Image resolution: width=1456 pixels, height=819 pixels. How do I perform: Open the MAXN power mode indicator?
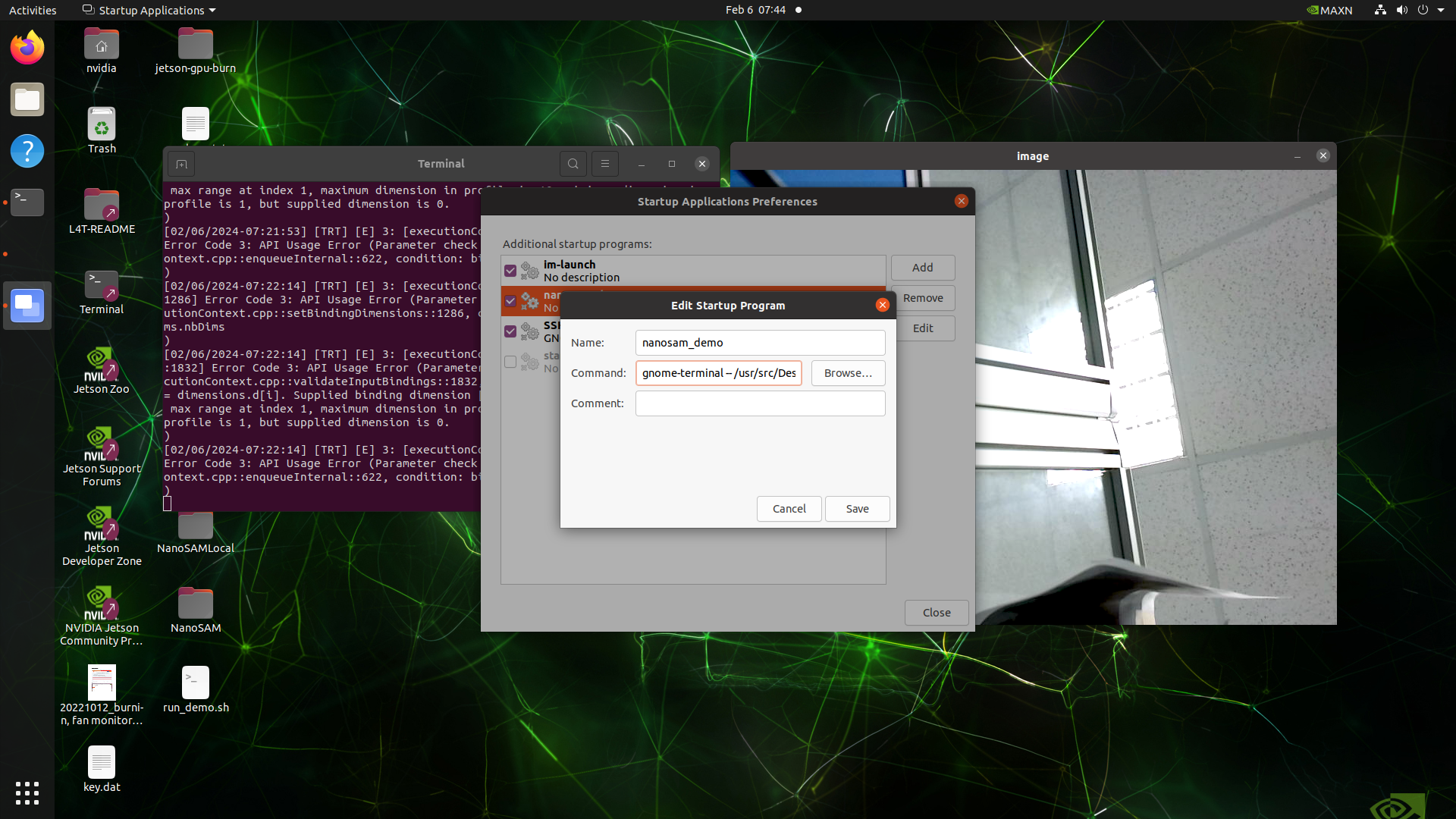tap(1329, 11)
